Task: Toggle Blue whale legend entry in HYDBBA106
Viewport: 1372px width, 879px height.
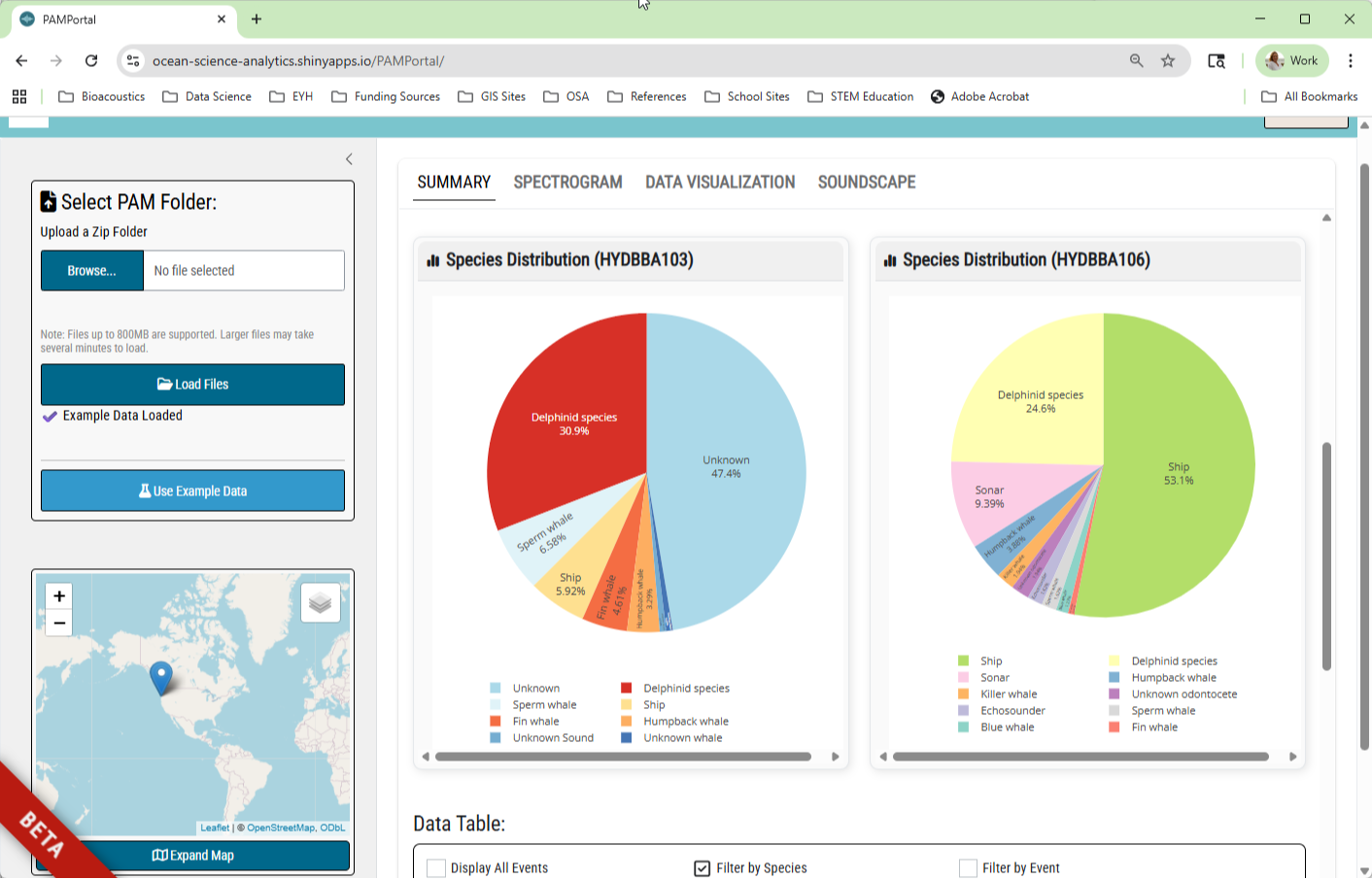Action: tap(997, 727)
